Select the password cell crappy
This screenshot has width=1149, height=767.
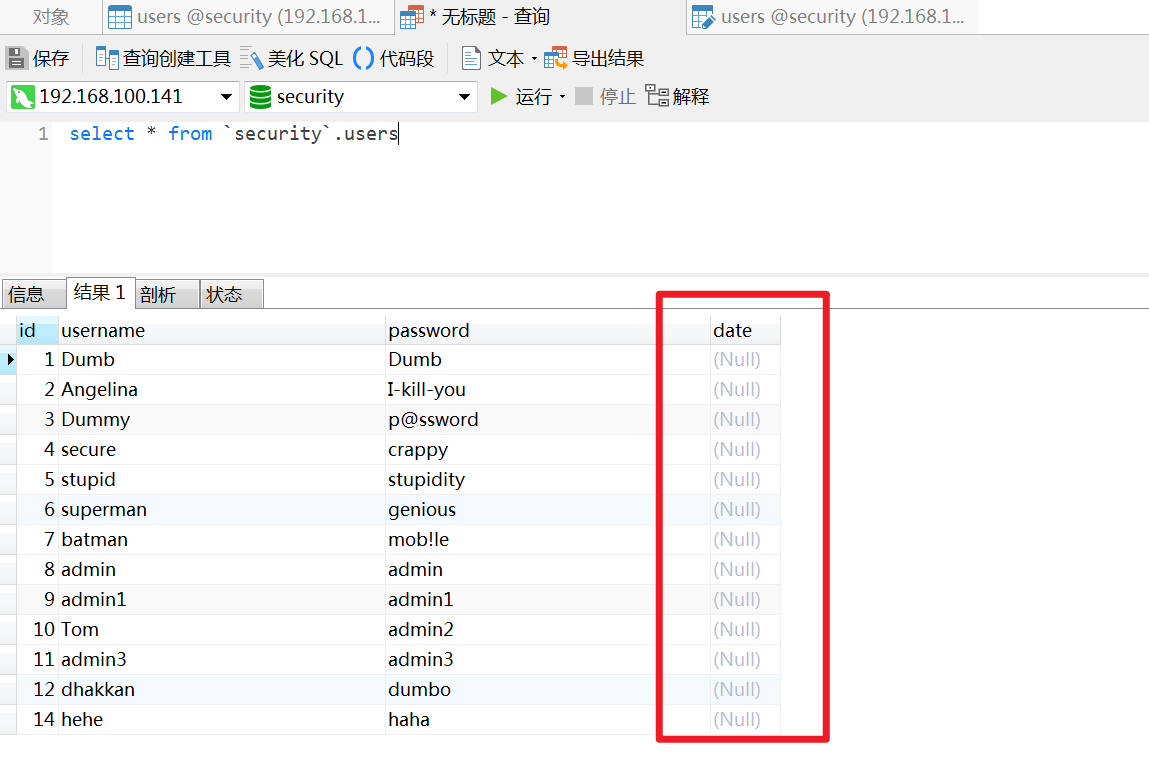(x=547, y=450)
